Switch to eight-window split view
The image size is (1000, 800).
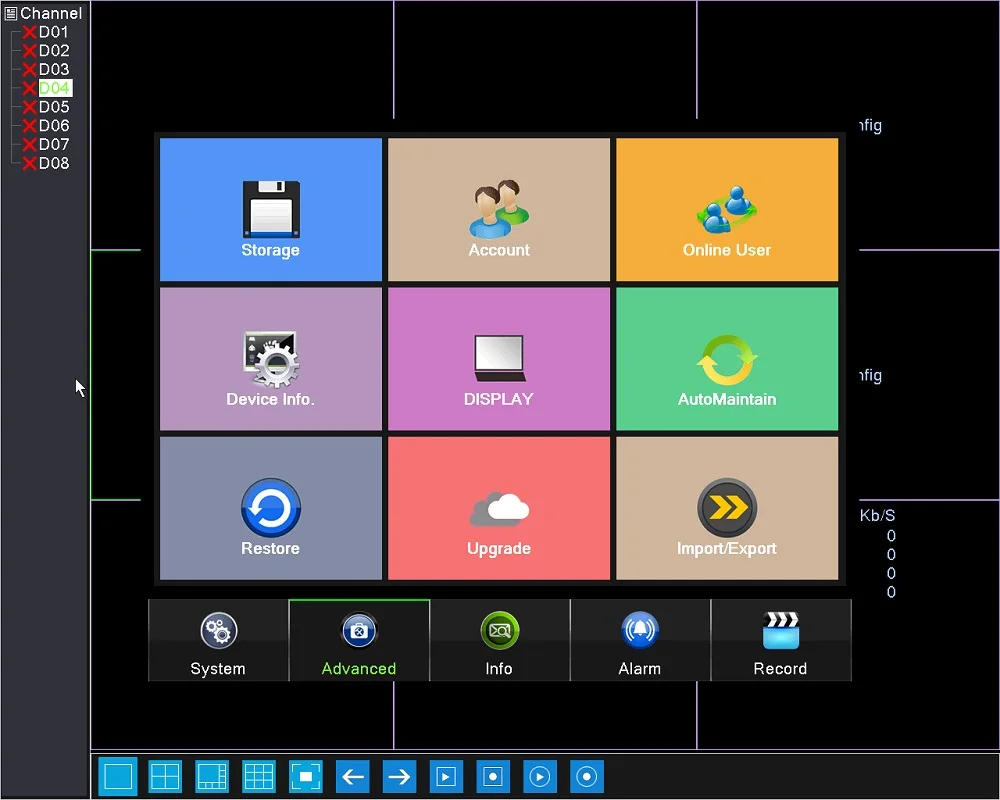click(212, 776)
